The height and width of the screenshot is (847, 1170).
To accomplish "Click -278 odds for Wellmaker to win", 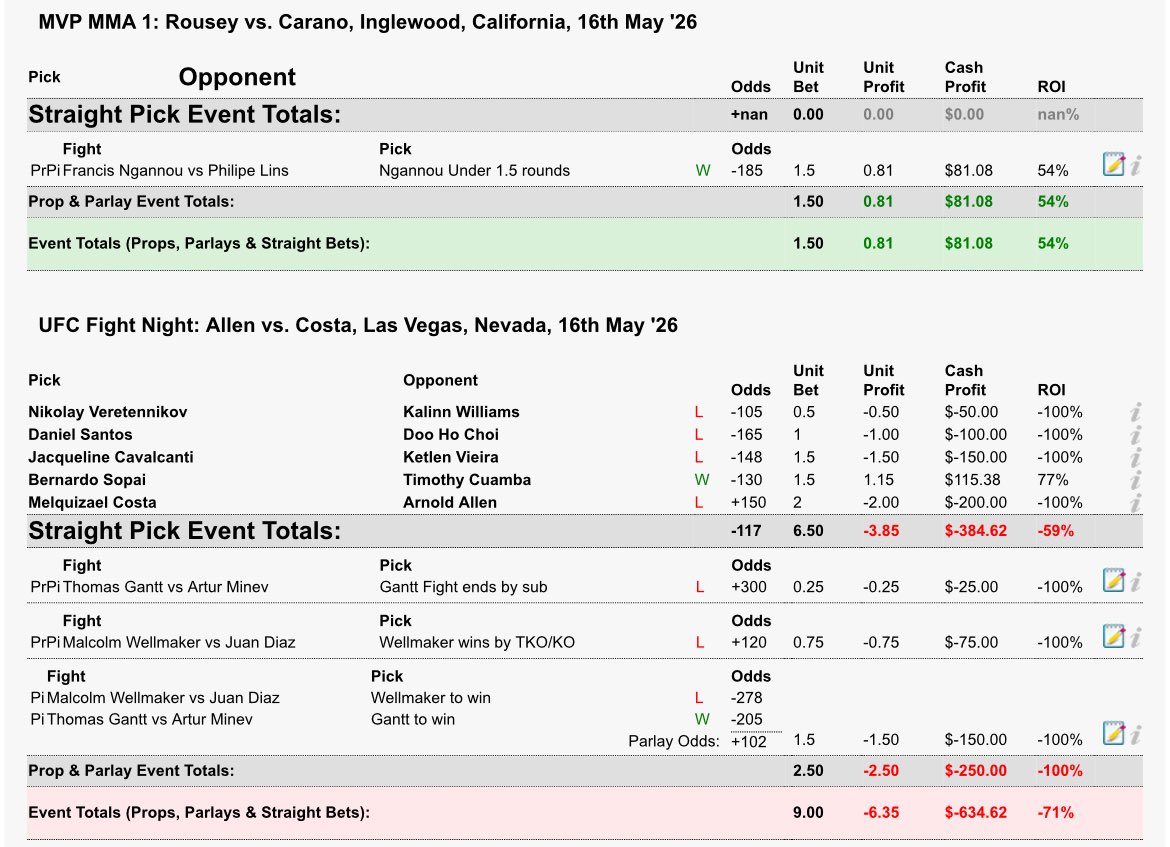I will tap(746, 698).
